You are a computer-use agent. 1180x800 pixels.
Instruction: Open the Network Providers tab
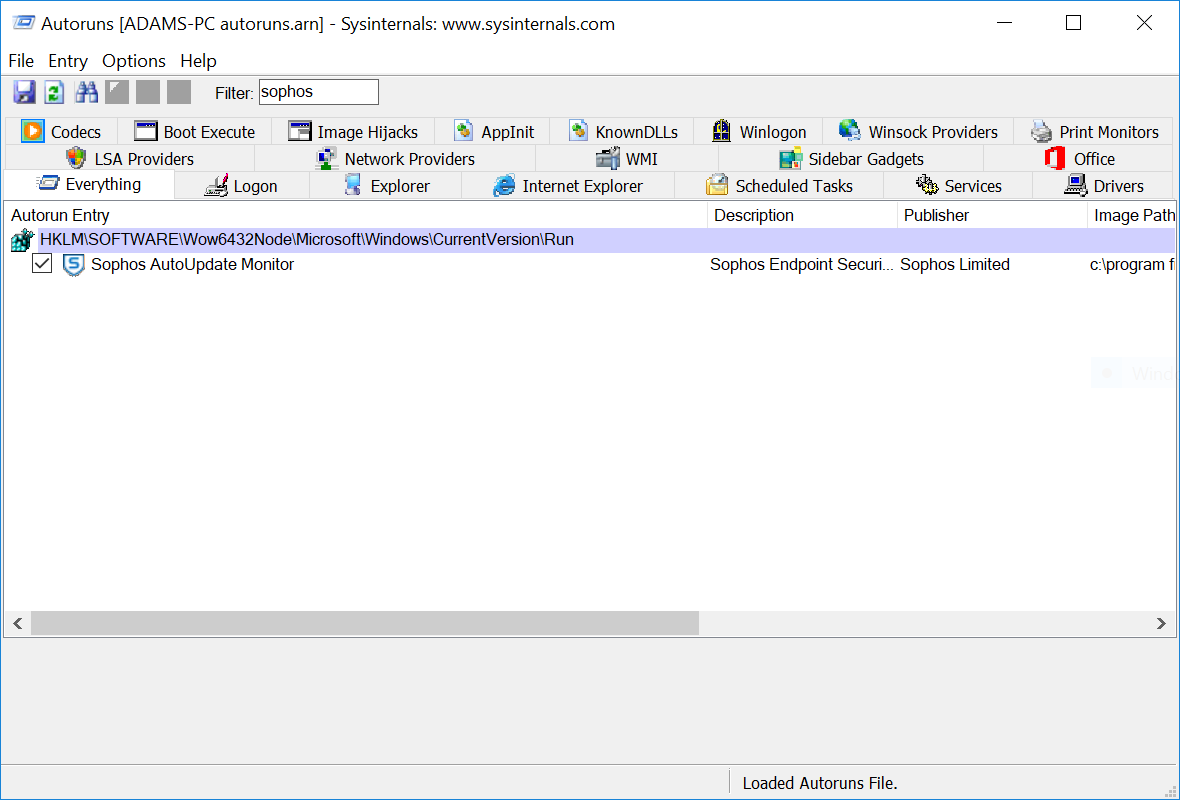[395, 159]
